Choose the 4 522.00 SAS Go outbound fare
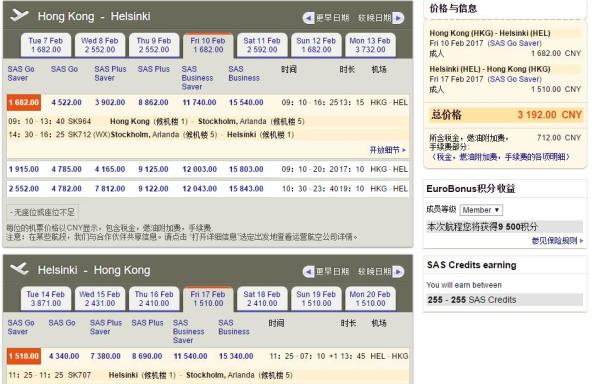The image size is (600, 384). [x=67, y=103]
